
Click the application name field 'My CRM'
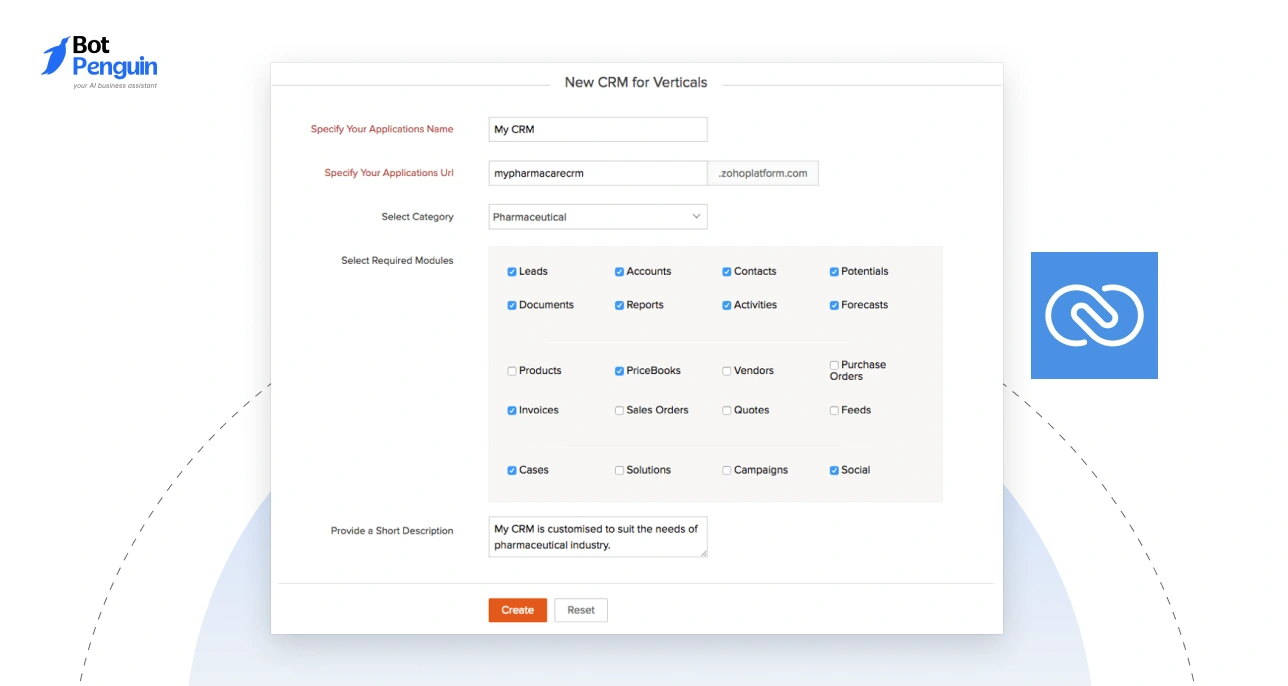click(598, 129)
